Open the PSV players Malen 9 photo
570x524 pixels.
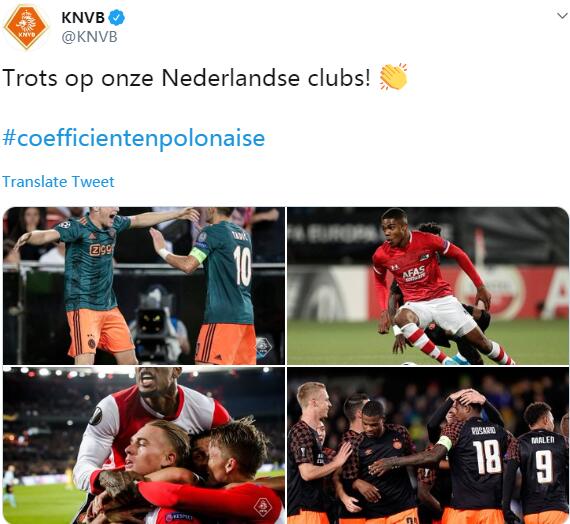coord(428,445)
